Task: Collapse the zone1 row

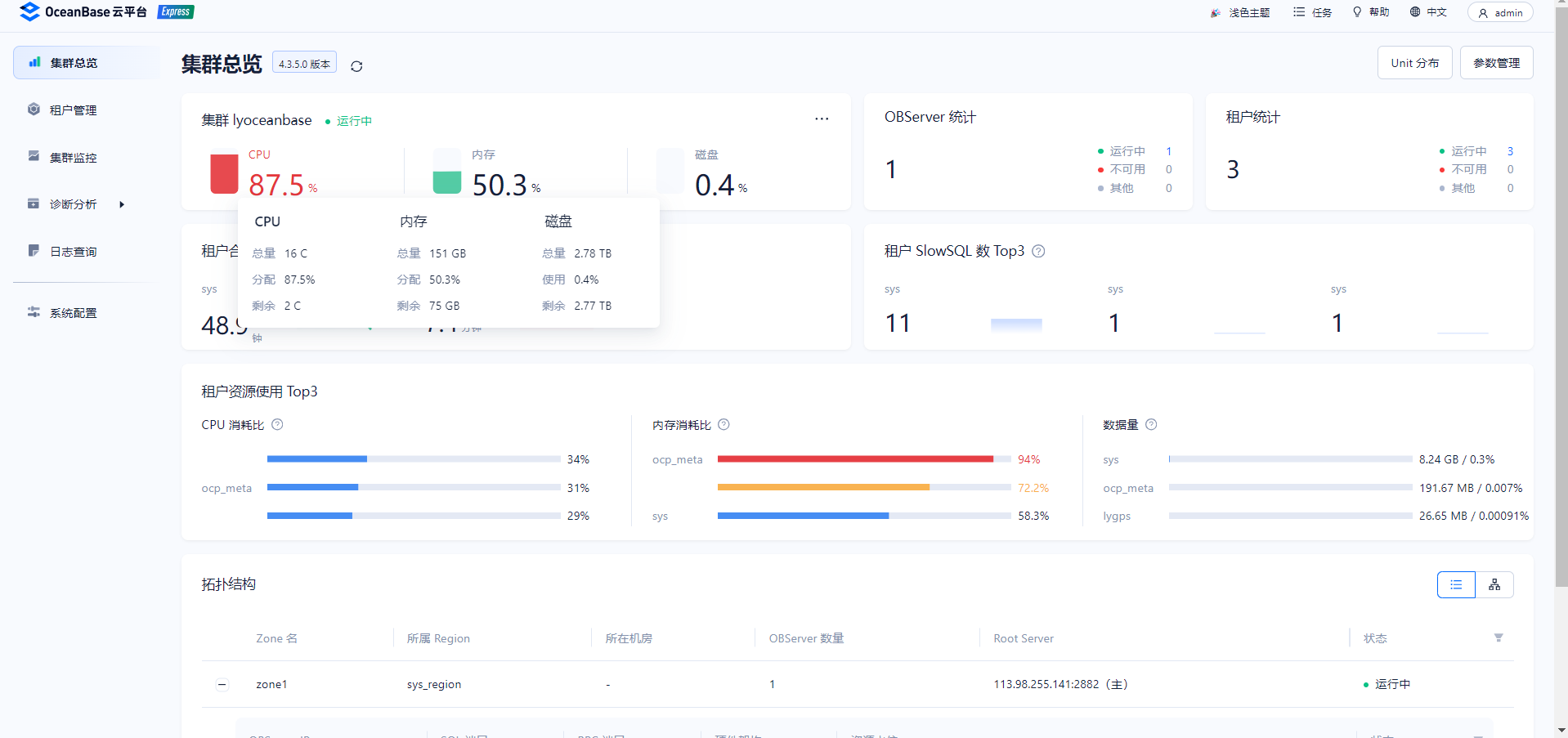Action: (x=222, y=685)
